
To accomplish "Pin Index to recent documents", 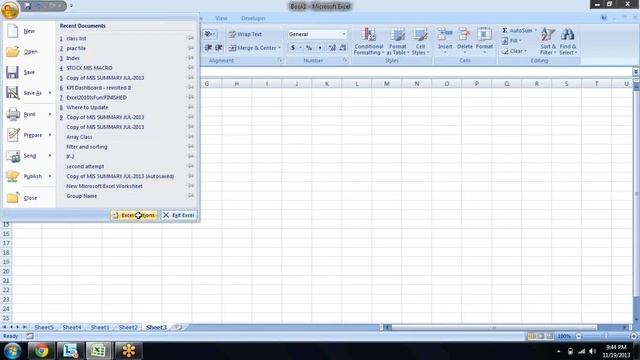I will 191,58.
